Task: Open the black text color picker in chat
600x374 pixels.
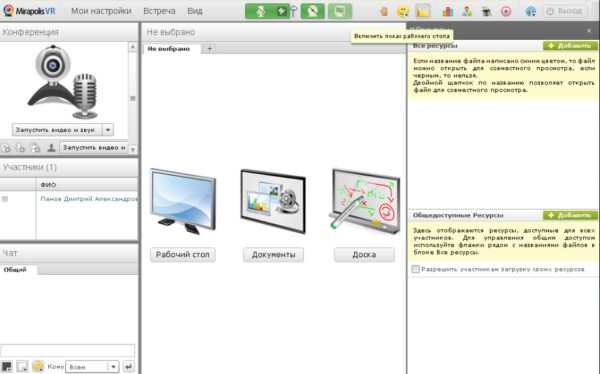Action: 7,366
